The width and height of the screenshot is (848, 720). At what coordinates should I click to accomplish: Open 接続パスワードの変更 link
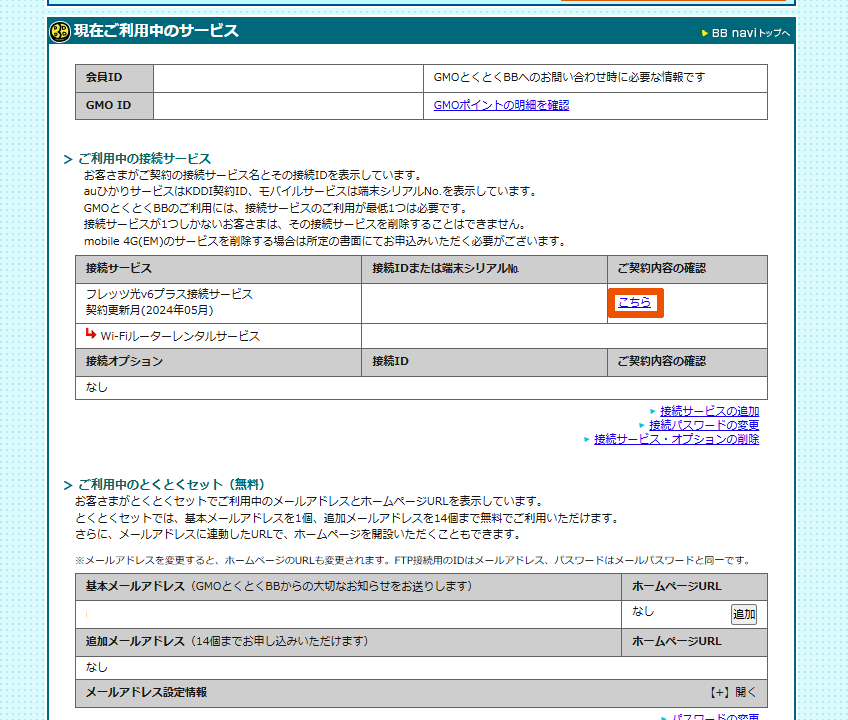[703, 425]
